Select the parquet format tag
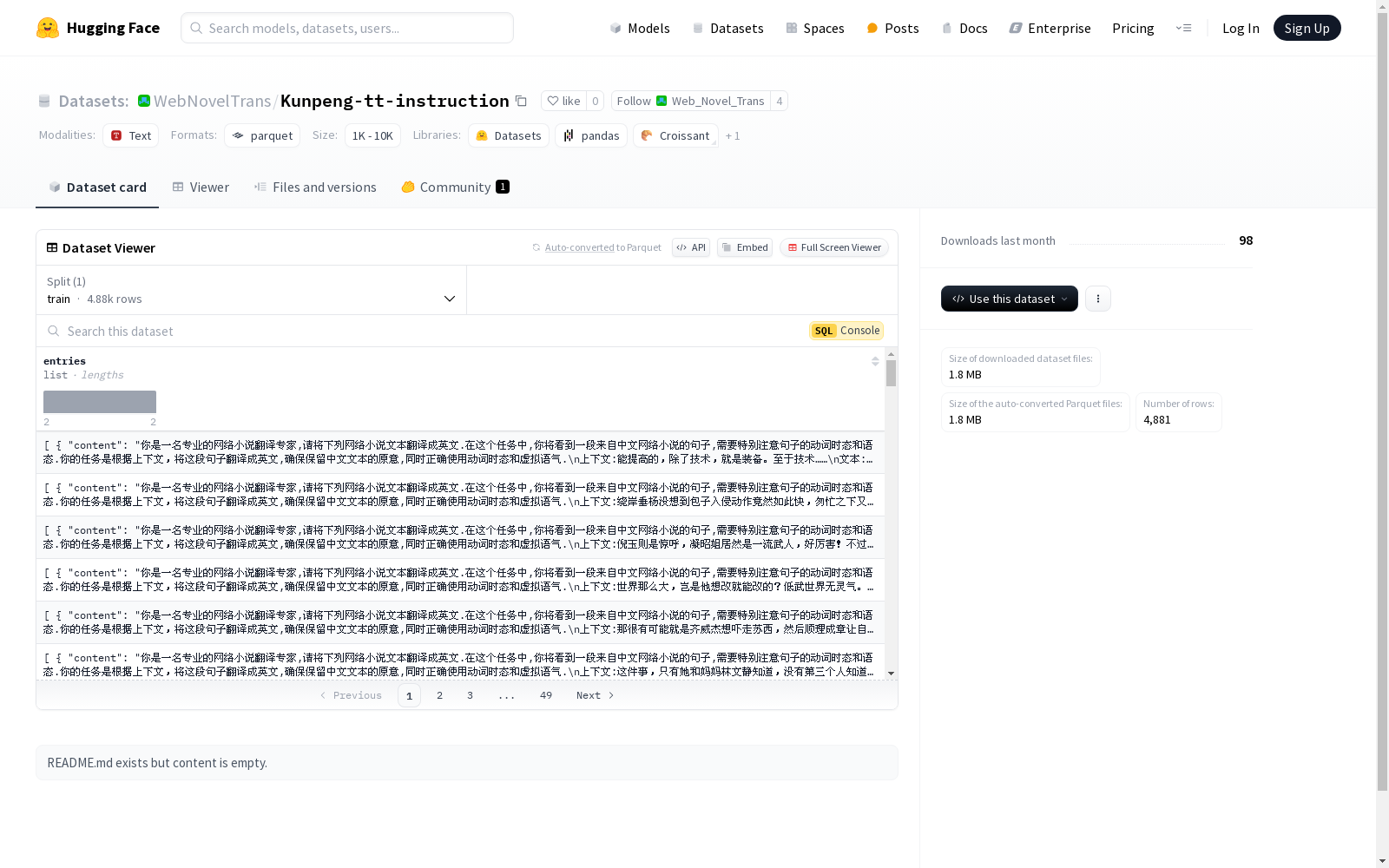This screenshot has height=868, width=1389. coord(262,135)
